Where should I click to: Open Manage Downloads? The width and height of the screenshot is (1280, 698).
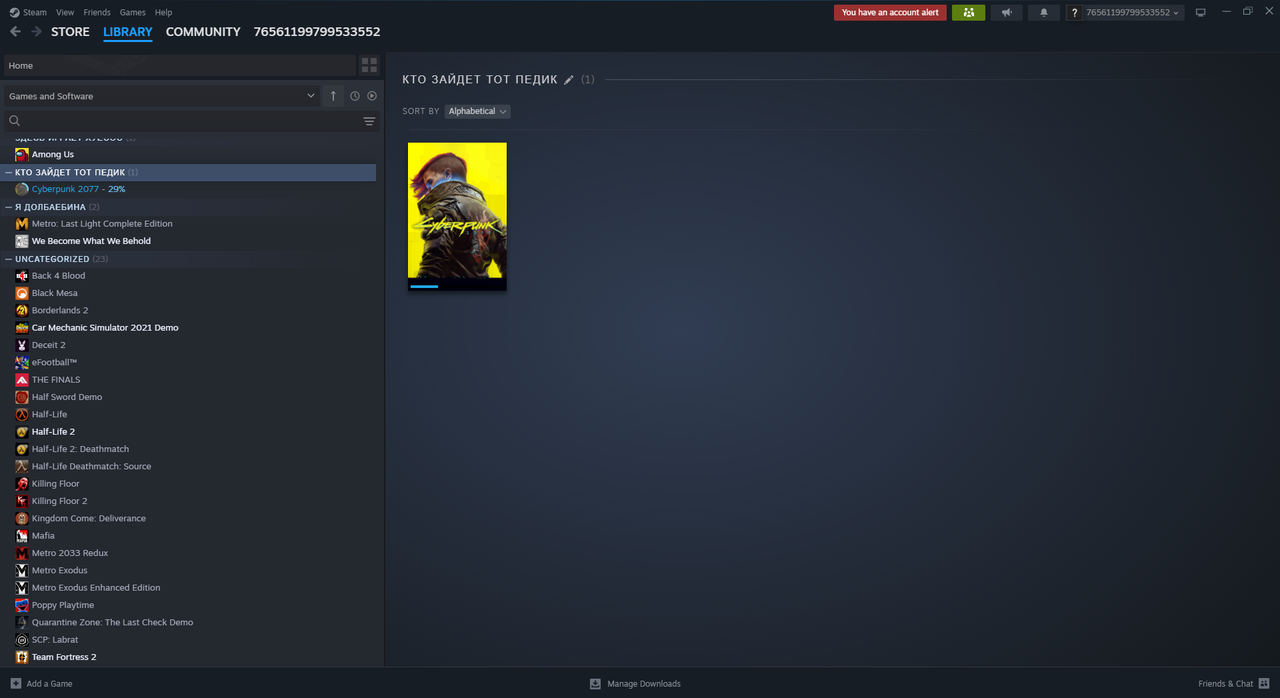pyautogui.click(x=635, y=684)
